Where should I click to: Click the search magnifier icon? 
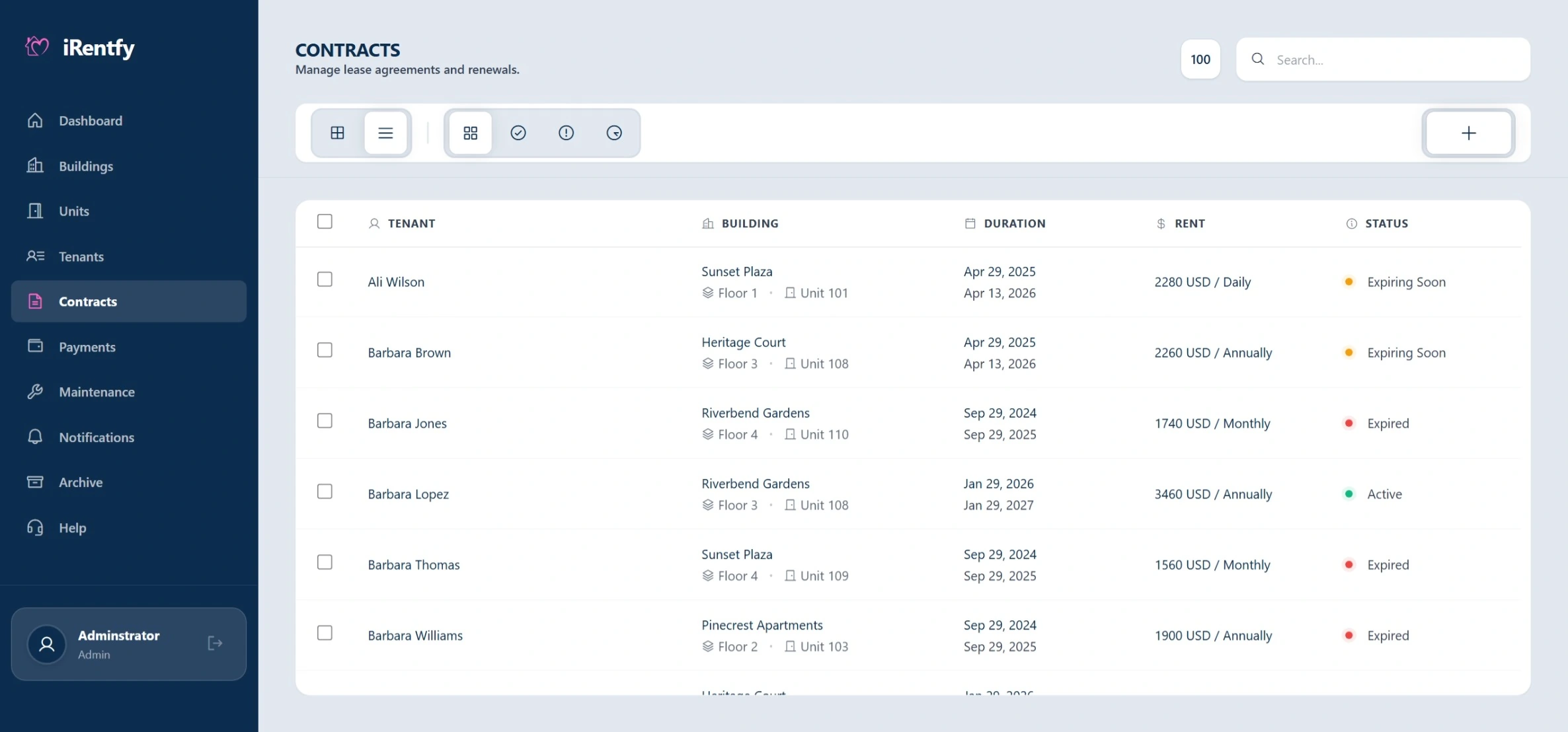[1258, 59]
